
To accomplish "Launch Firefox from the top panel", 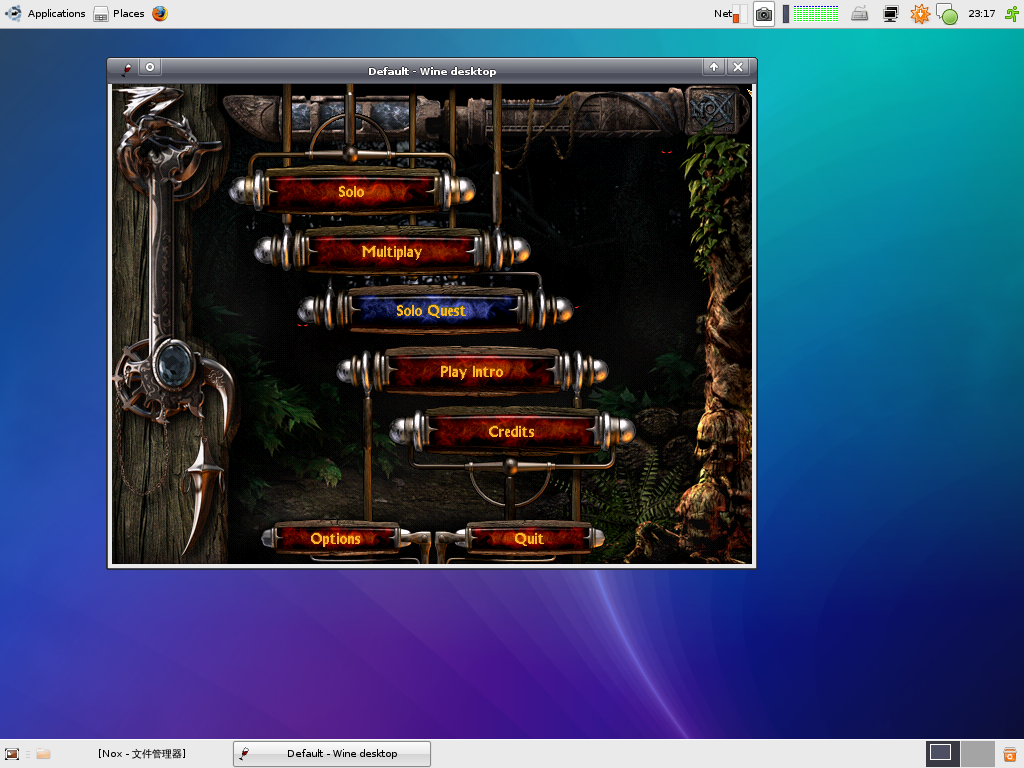I will (160, 13).
